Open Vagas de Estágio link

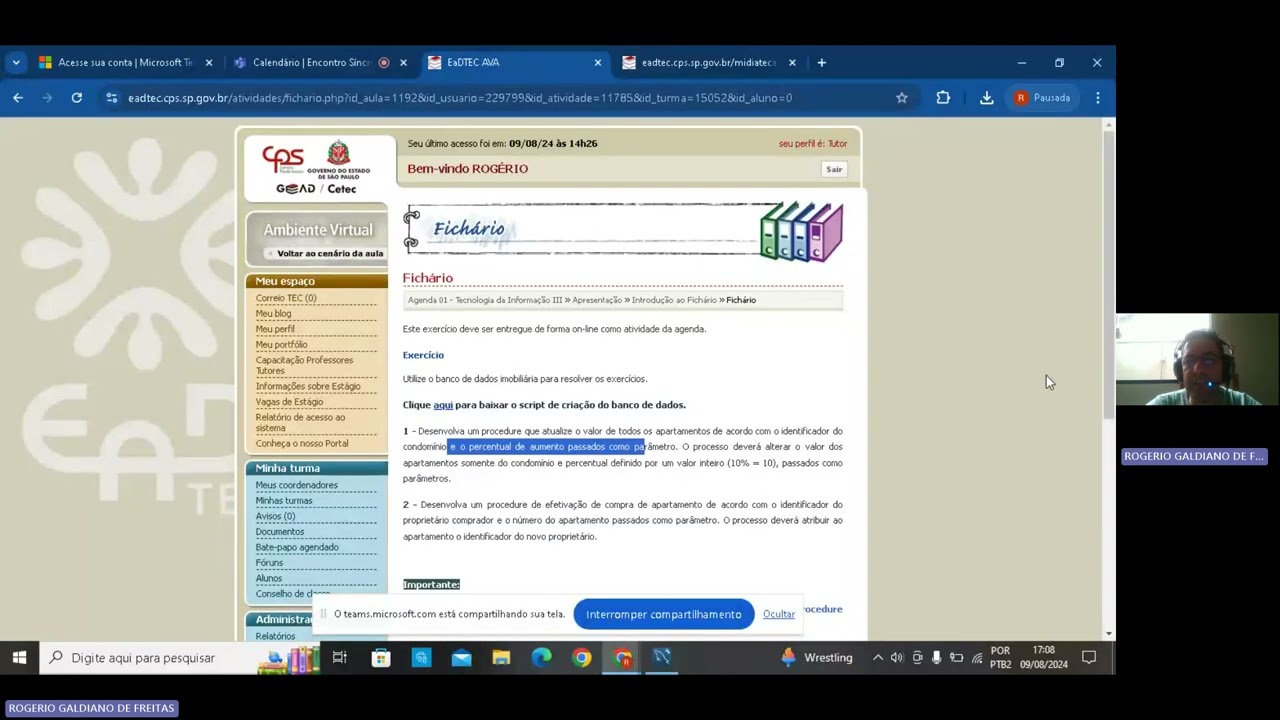tap(289, 402)
